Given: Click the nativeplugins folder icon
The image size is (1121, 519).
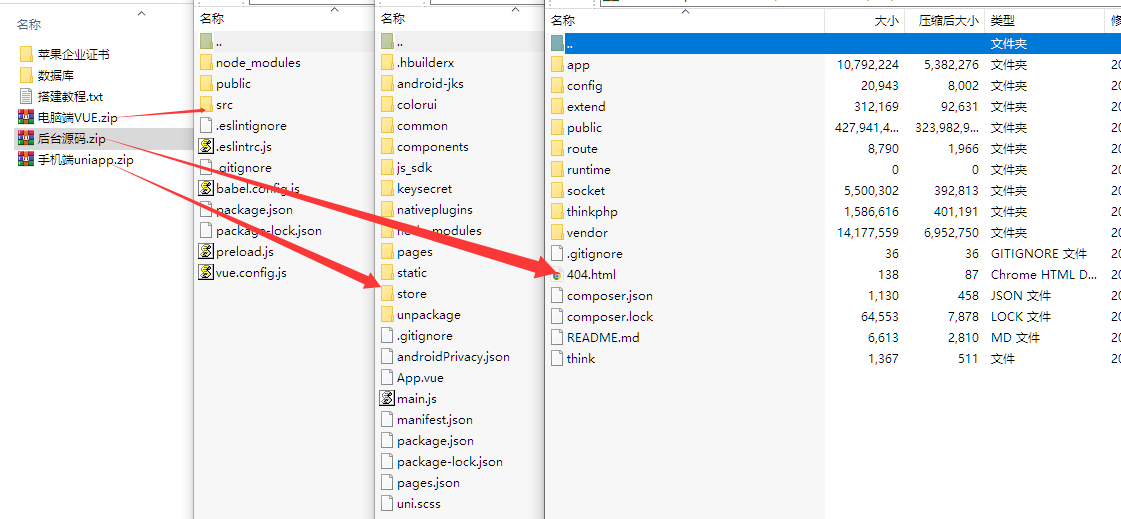Looking at the screenshot, I should pos(387,209).
